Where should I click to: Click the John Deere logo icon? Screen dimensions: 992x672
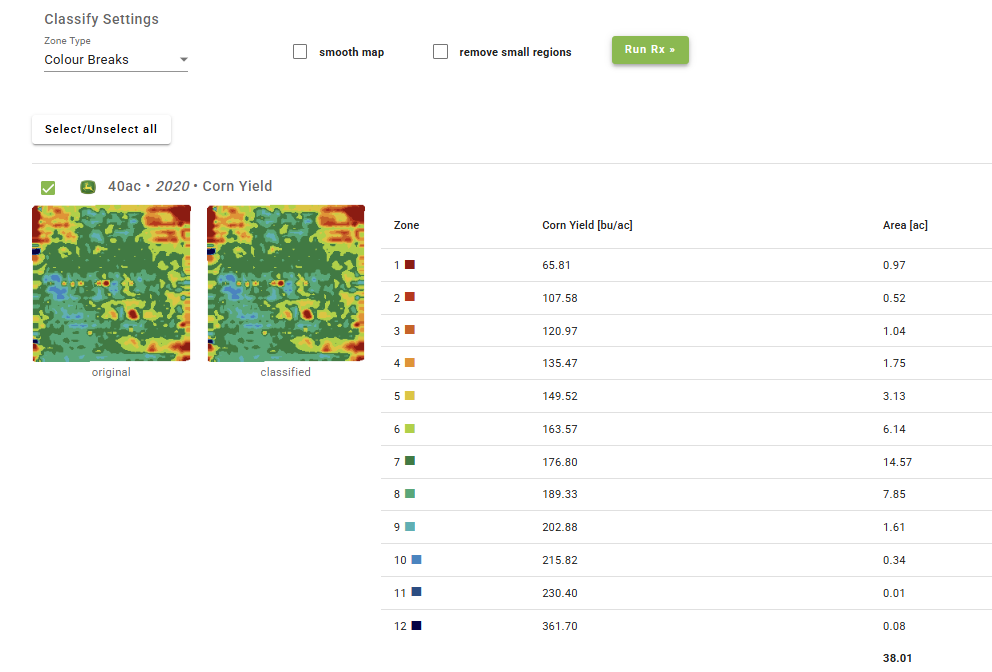88,187
